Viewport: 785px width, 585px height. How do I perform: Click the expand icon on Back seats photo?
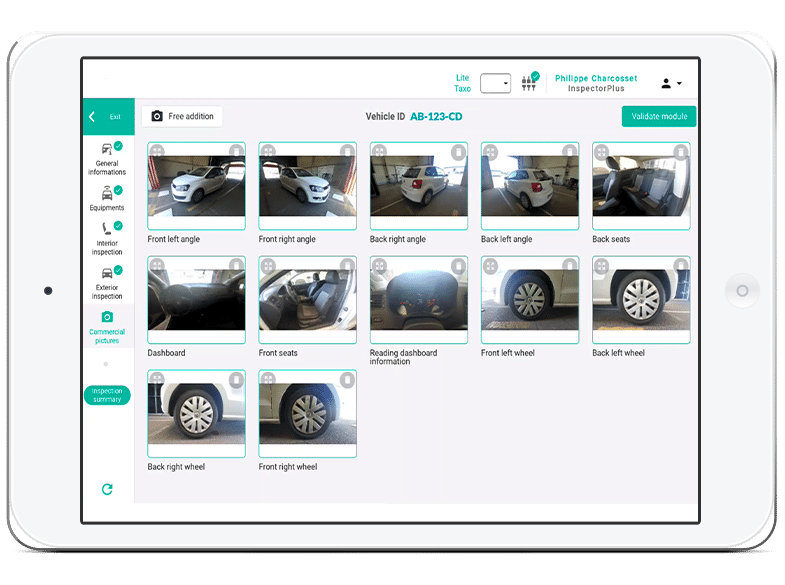tap(601, 152)
